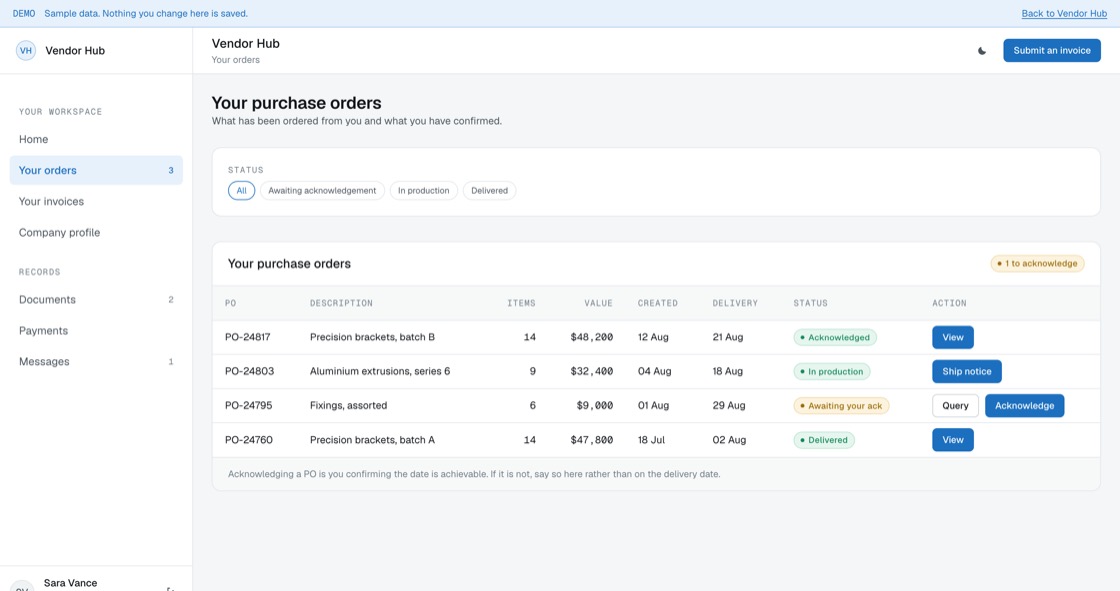Screen dimensions: 1120x591
Task: Click the Delivered pill on PO-24760 row
Action: pos(824,440)
